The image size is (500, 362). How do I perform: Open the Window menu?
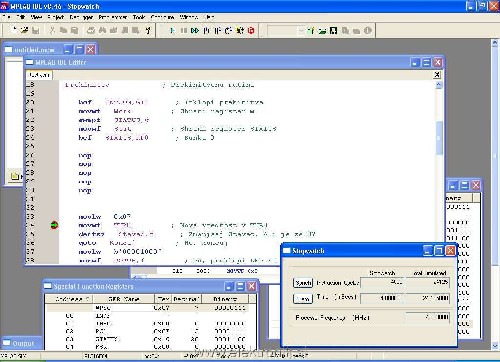tap(189, 17)
